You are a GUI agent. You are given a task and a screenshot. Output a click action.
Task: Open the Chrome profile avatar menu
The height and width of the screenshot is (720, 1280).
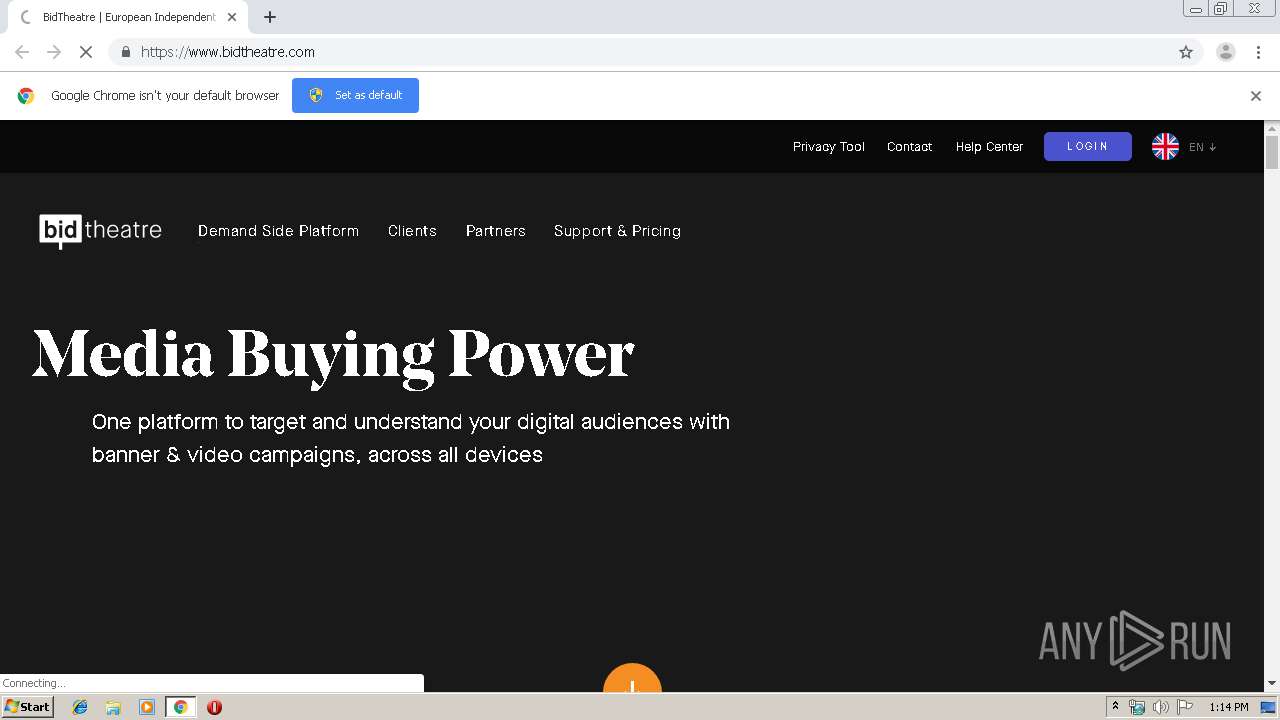pyautogui.click(x=1225, y=52)
